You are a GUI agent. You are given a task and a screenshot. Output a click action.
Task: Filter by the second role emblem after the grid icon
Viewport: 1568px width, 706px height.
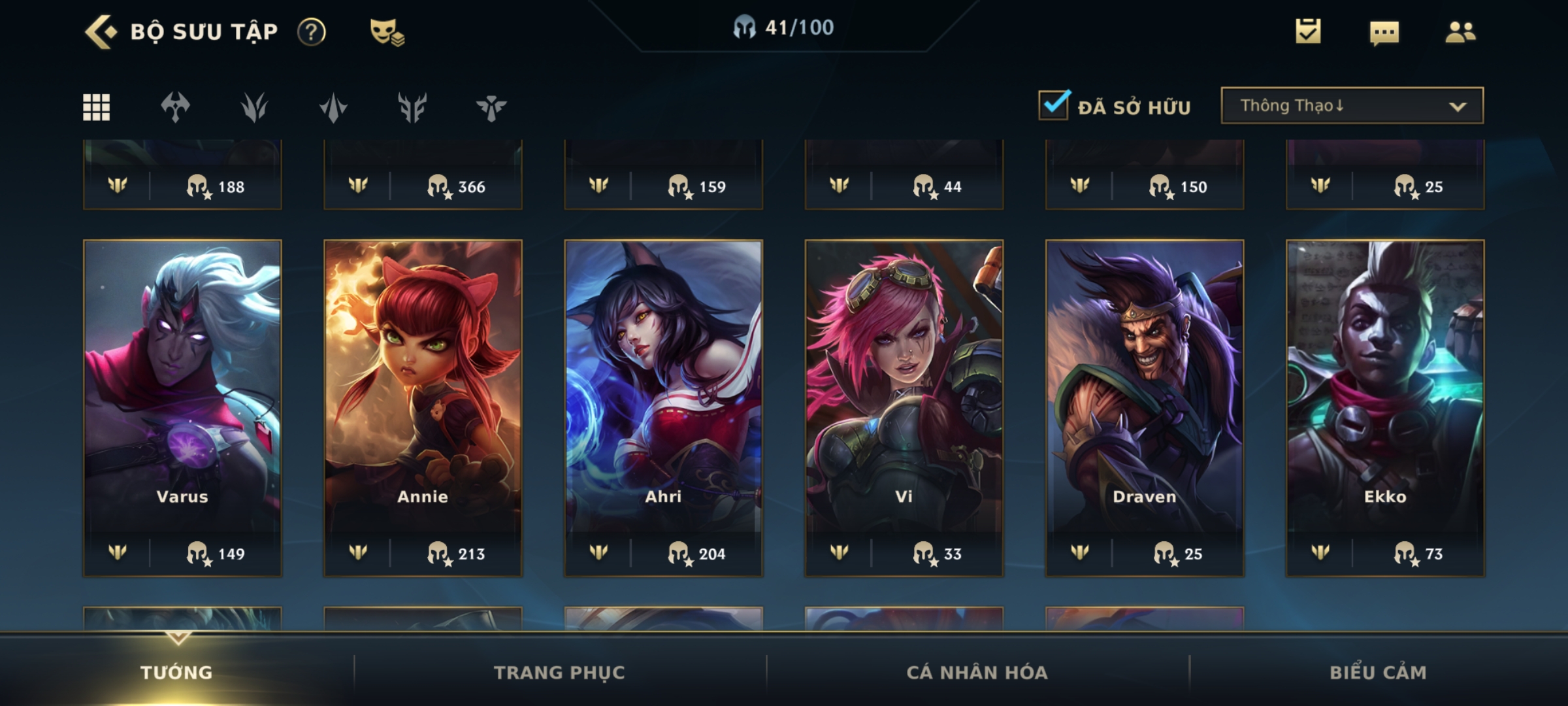254,107
